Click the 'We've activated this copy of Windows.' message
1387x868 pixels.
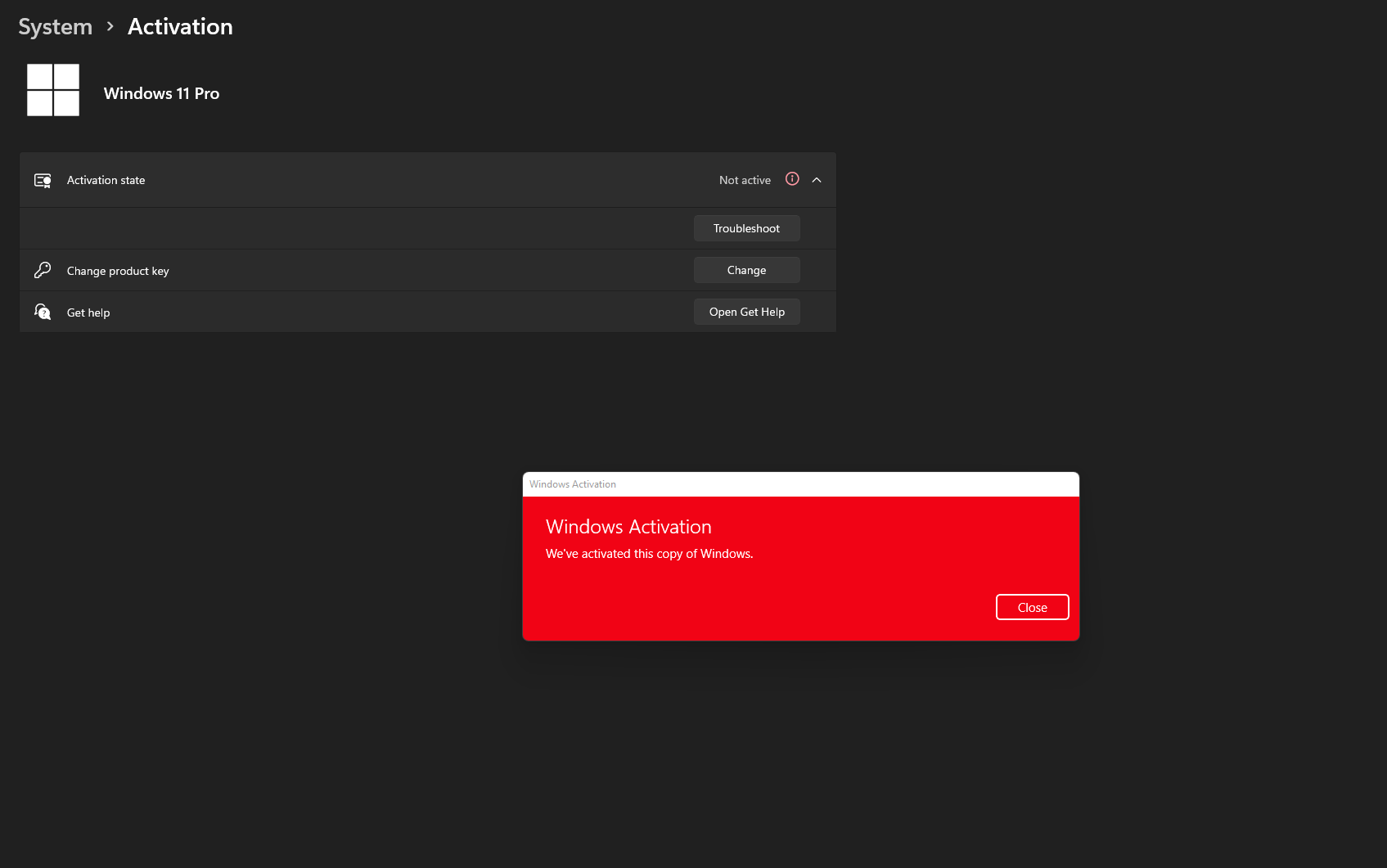[x=650, y=554]
